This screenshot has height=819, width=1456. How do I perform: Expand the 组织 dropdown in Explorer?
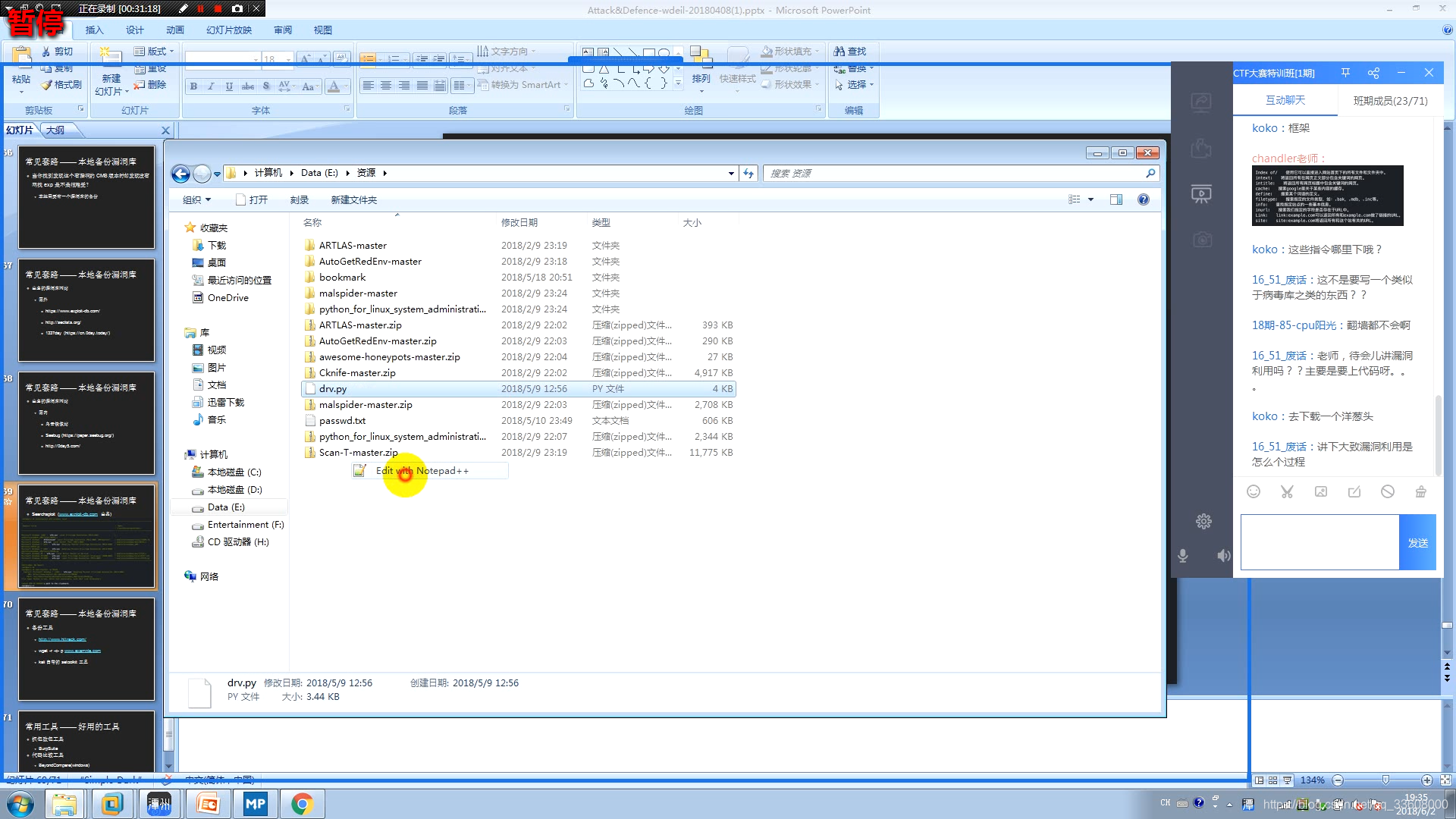196,199
